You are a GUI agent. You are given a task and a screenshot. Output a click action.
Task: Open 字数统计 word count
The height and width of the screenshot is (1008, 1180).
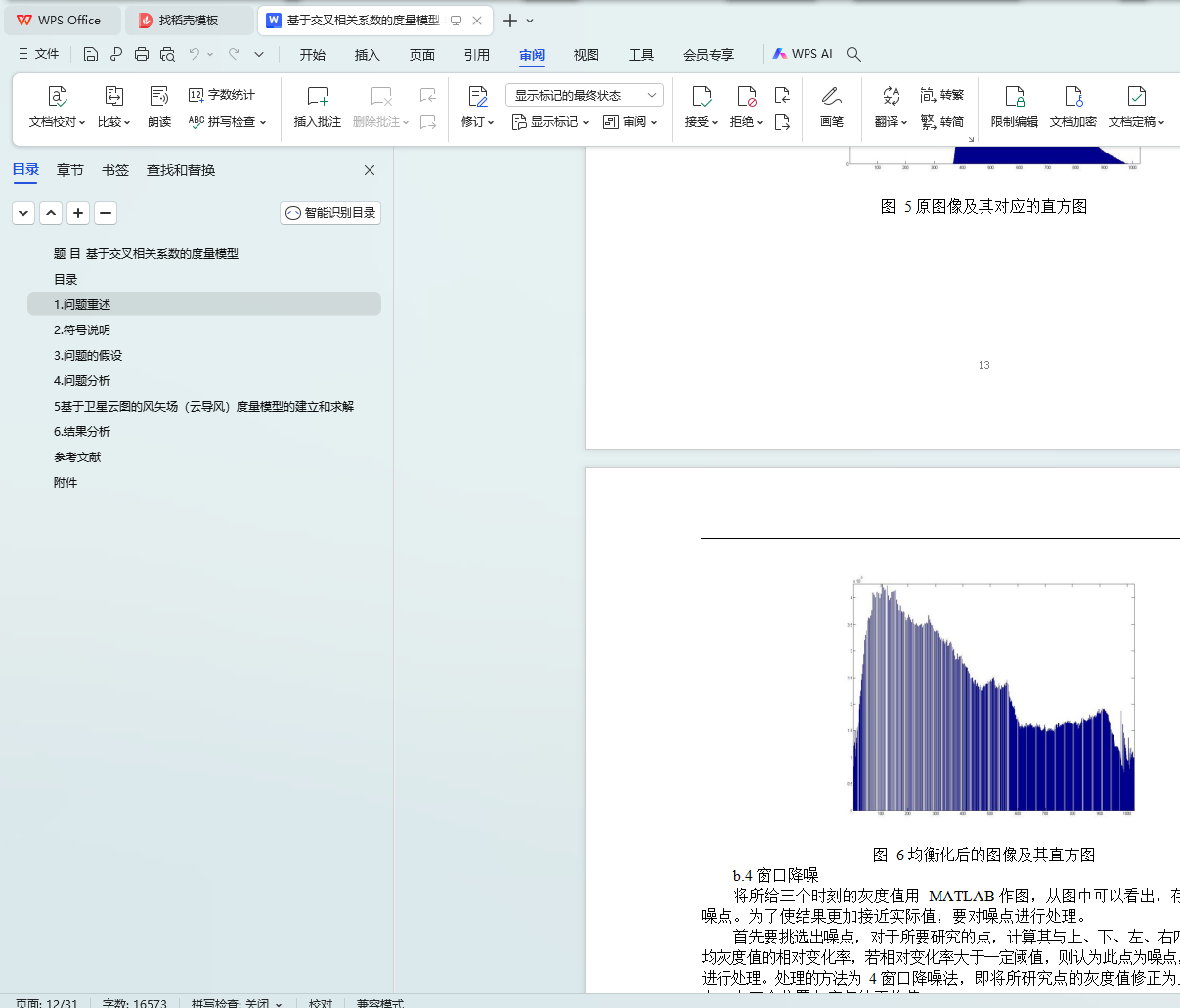pos(222,95)
